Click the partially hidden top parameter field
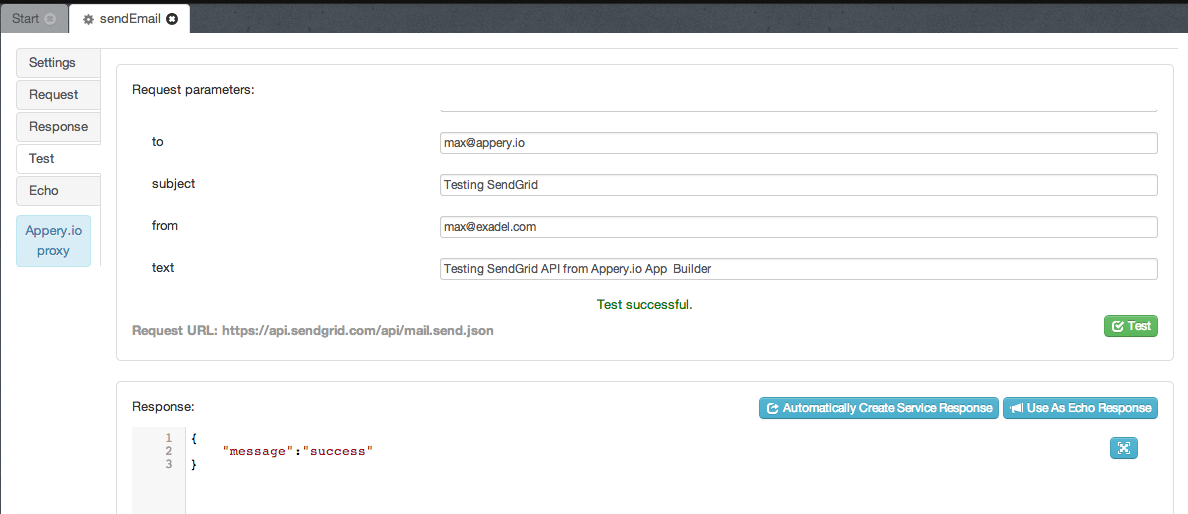 click(798, 108)
